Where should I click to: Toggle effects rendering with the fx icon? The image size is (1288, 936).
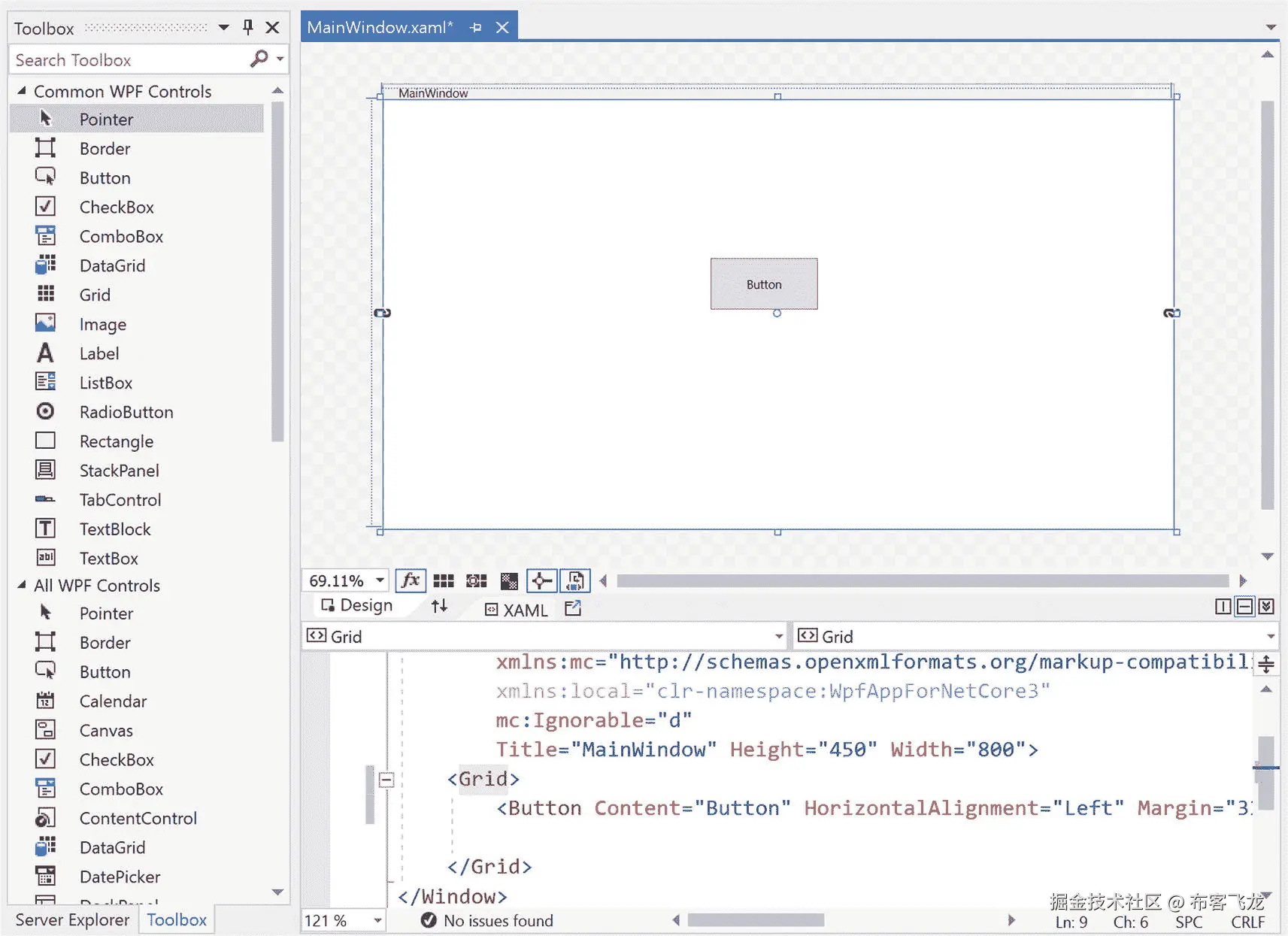(x=411, y=580)
